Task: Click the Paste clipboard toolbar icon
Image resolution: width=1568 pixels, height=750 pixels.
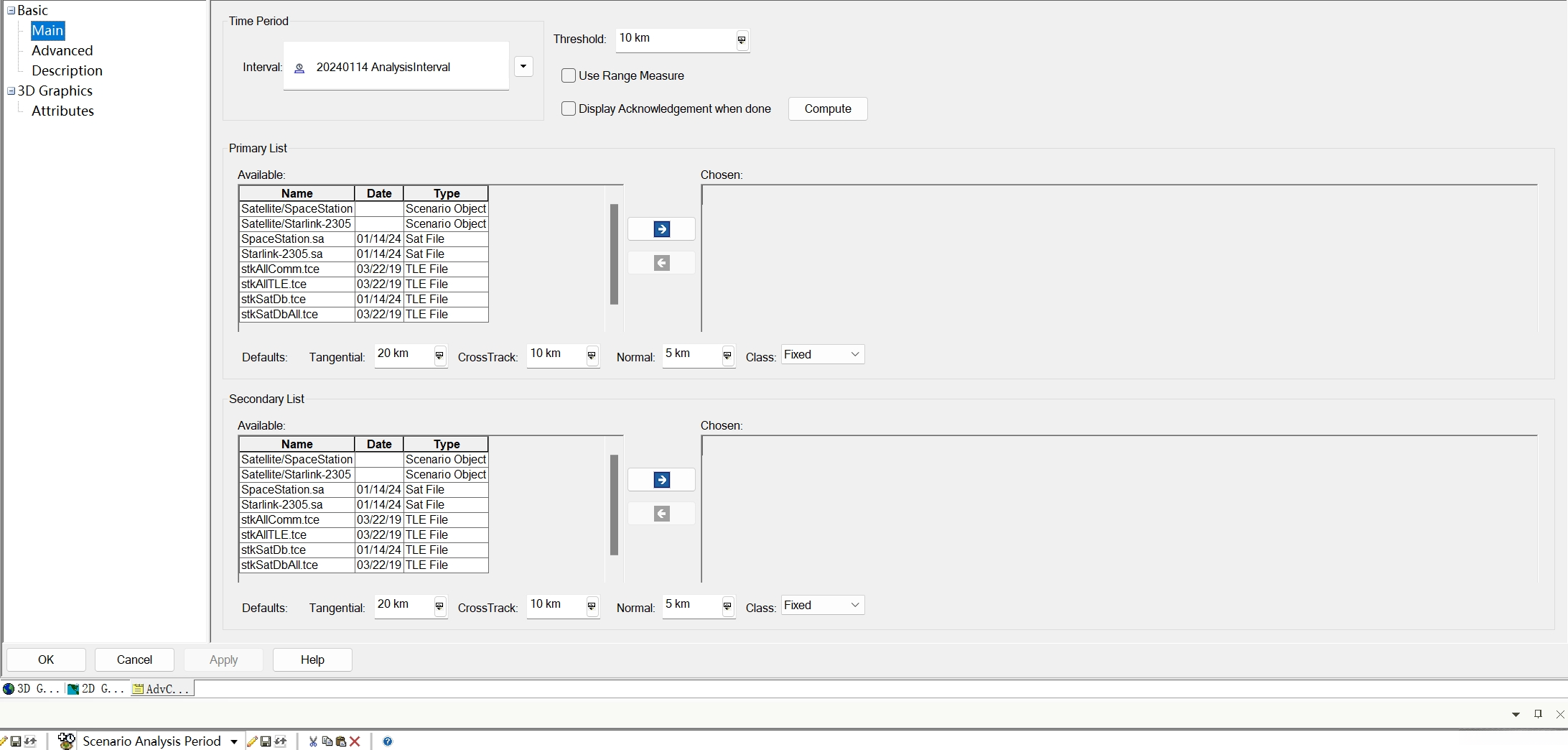Action: point(341,741)
